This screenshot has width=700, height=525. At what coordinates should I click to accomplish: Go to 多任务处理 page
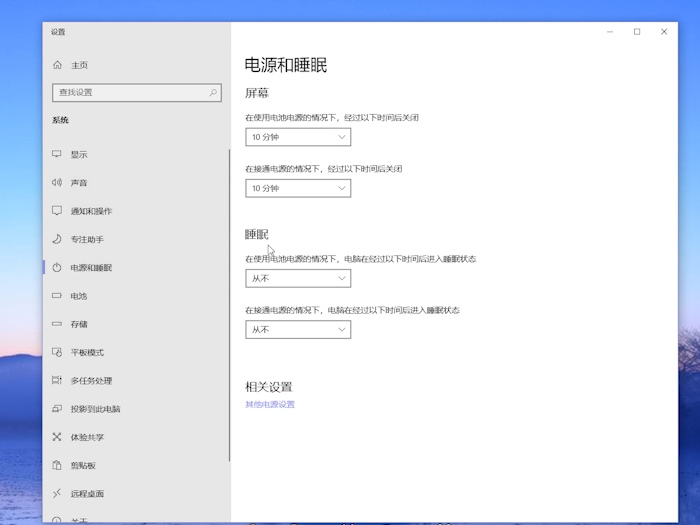(91, 381)
